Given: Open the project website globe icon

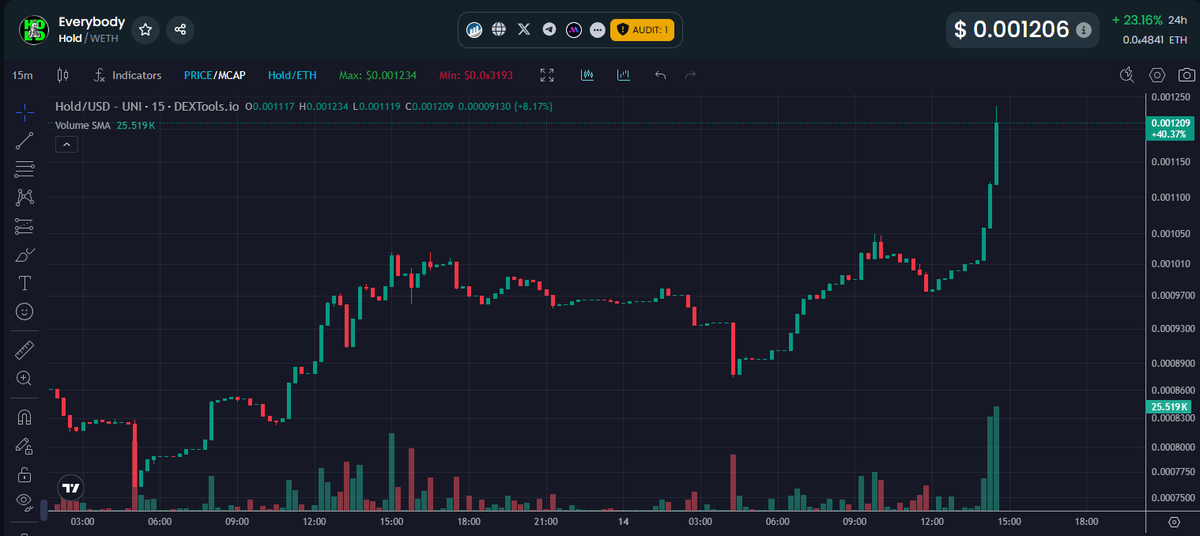Looking at the screenshot, I should pyautogui.click(x=499, y=30).
